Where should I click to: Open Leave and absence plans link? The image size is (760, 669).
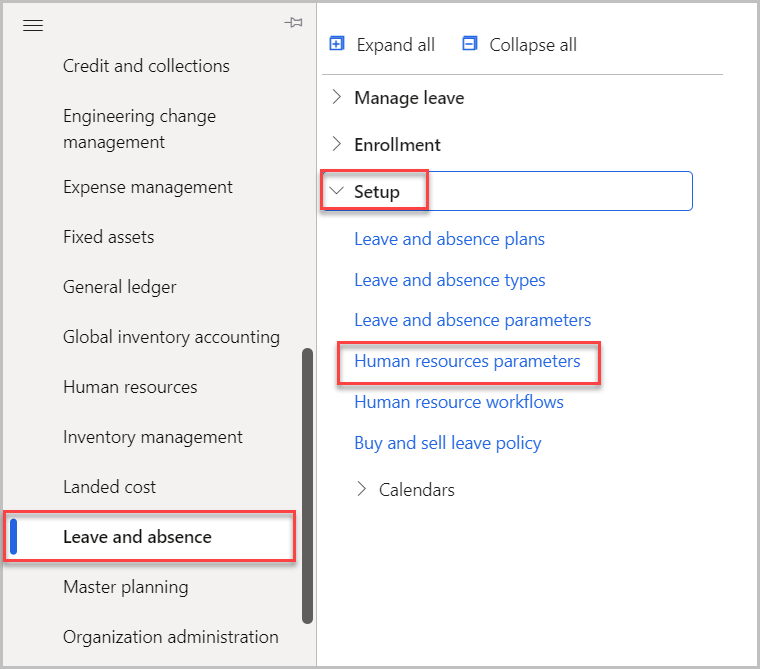(x=449, y=239)
